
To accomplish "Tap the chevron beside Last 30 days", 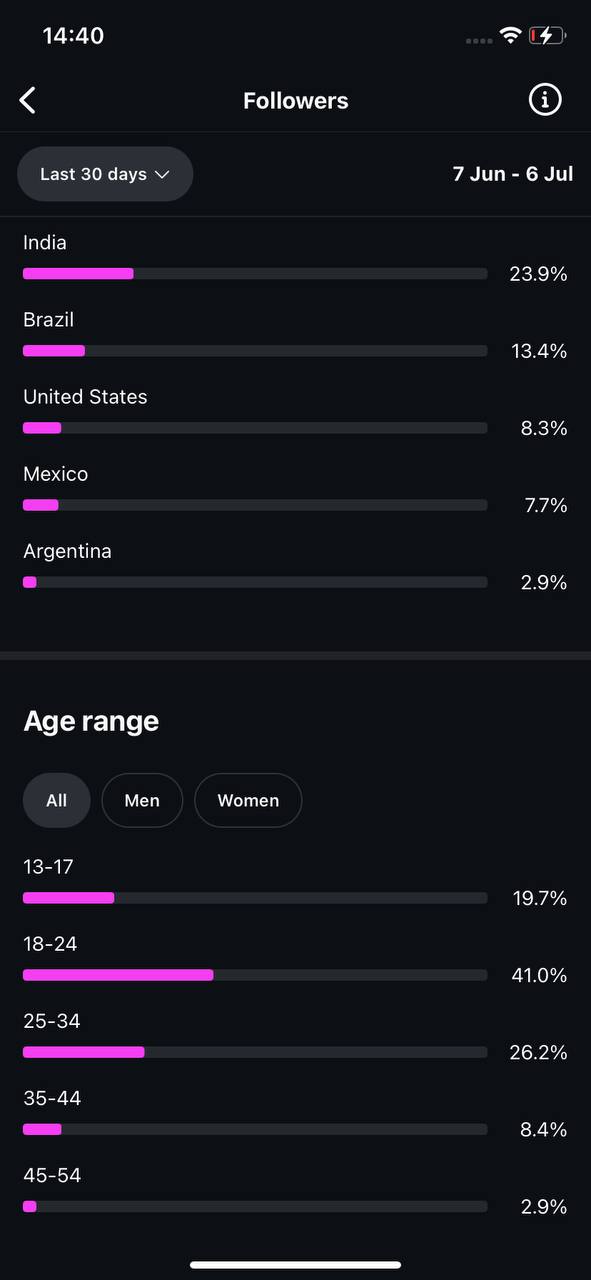I will (x=162, y=175).
